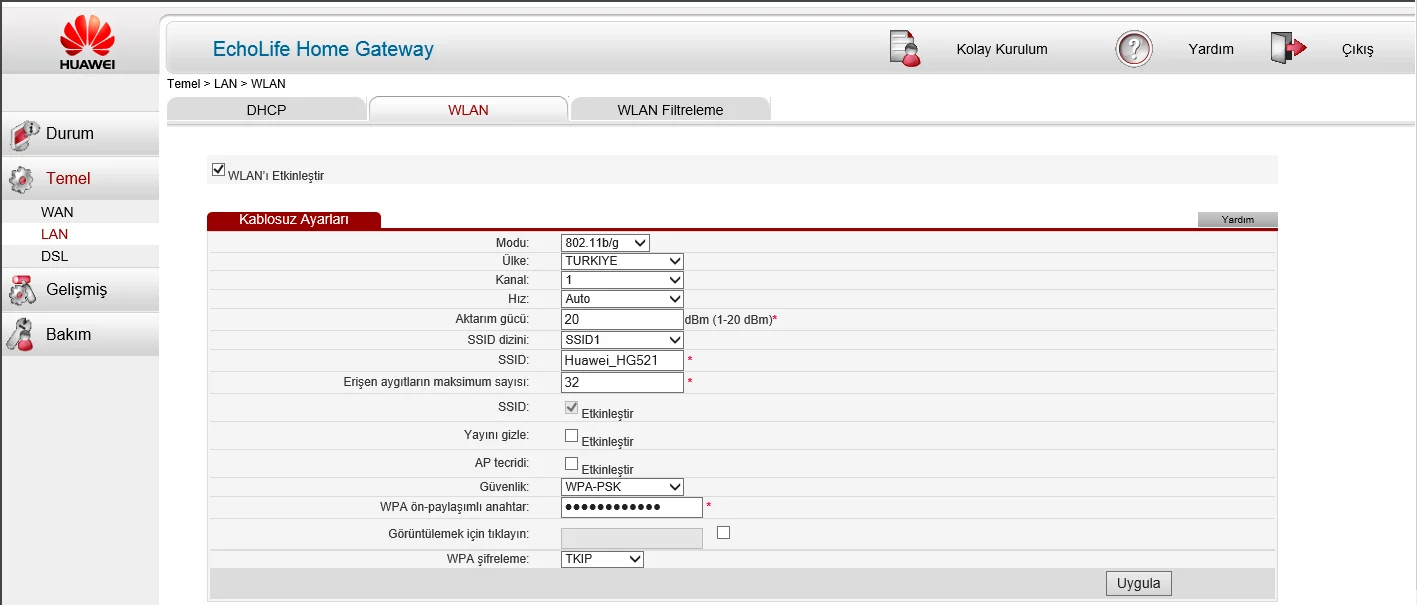Open the Hız Auto dropdown
The height and width of the screenshot is (605, 1417).
coord(622,299)
